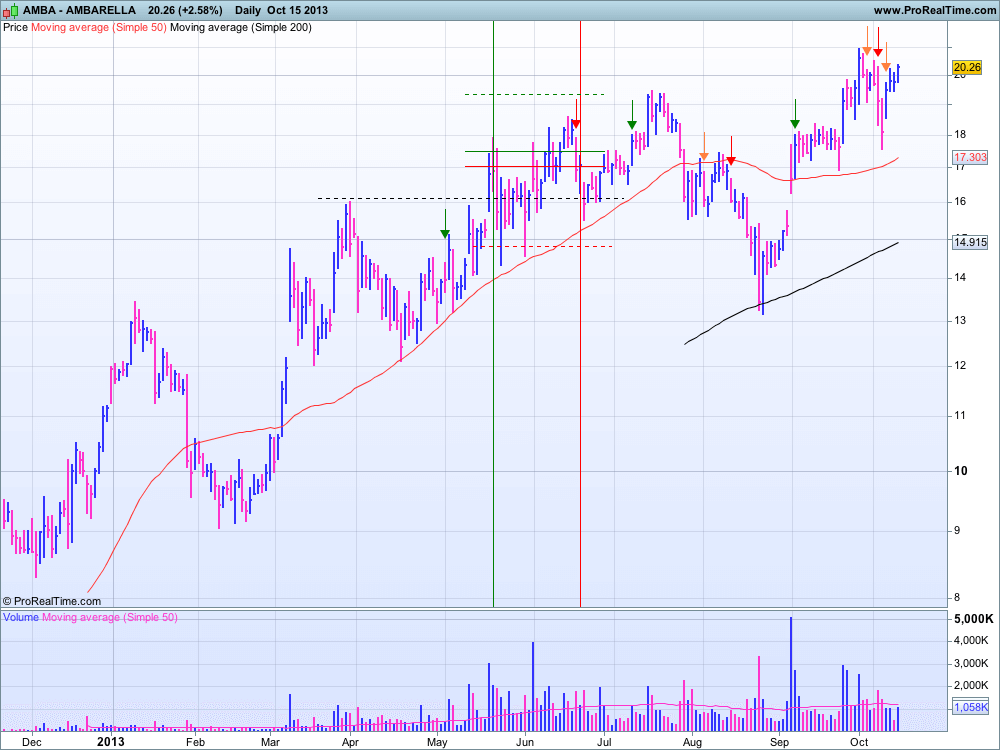
Task: Click the Volume panel label
Action: click(x=21, y=617)
